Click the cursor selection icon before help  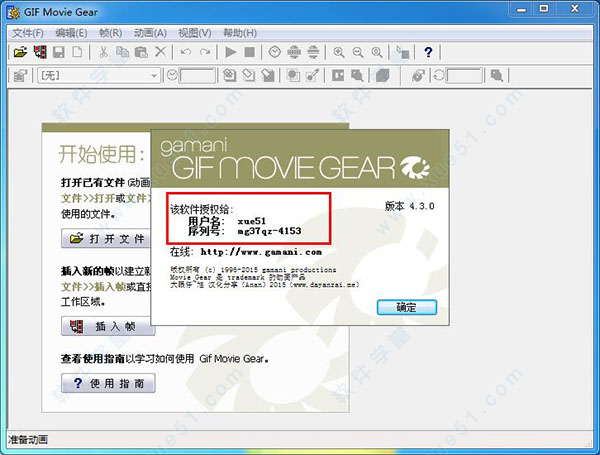click(403, 52)
